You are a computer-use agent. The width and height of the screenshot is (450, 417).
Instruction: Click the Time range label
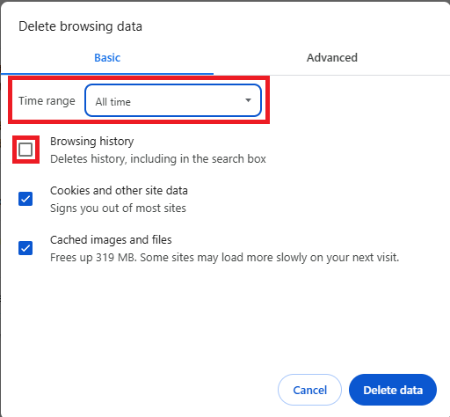(x=47, y=101)
